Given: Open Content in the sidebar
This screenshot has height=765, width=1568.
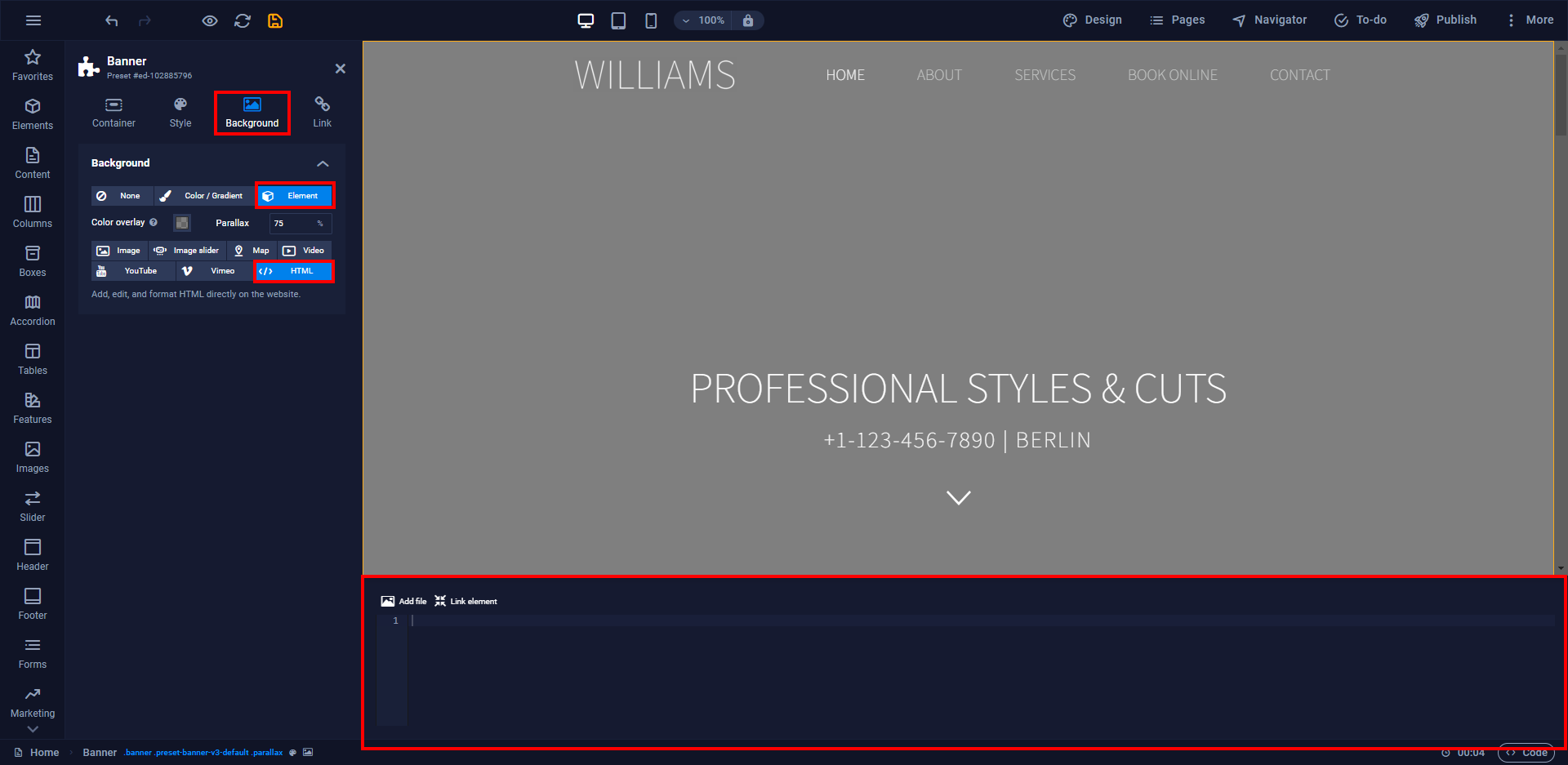Looking at the screenshot, I should pos(33,163).
